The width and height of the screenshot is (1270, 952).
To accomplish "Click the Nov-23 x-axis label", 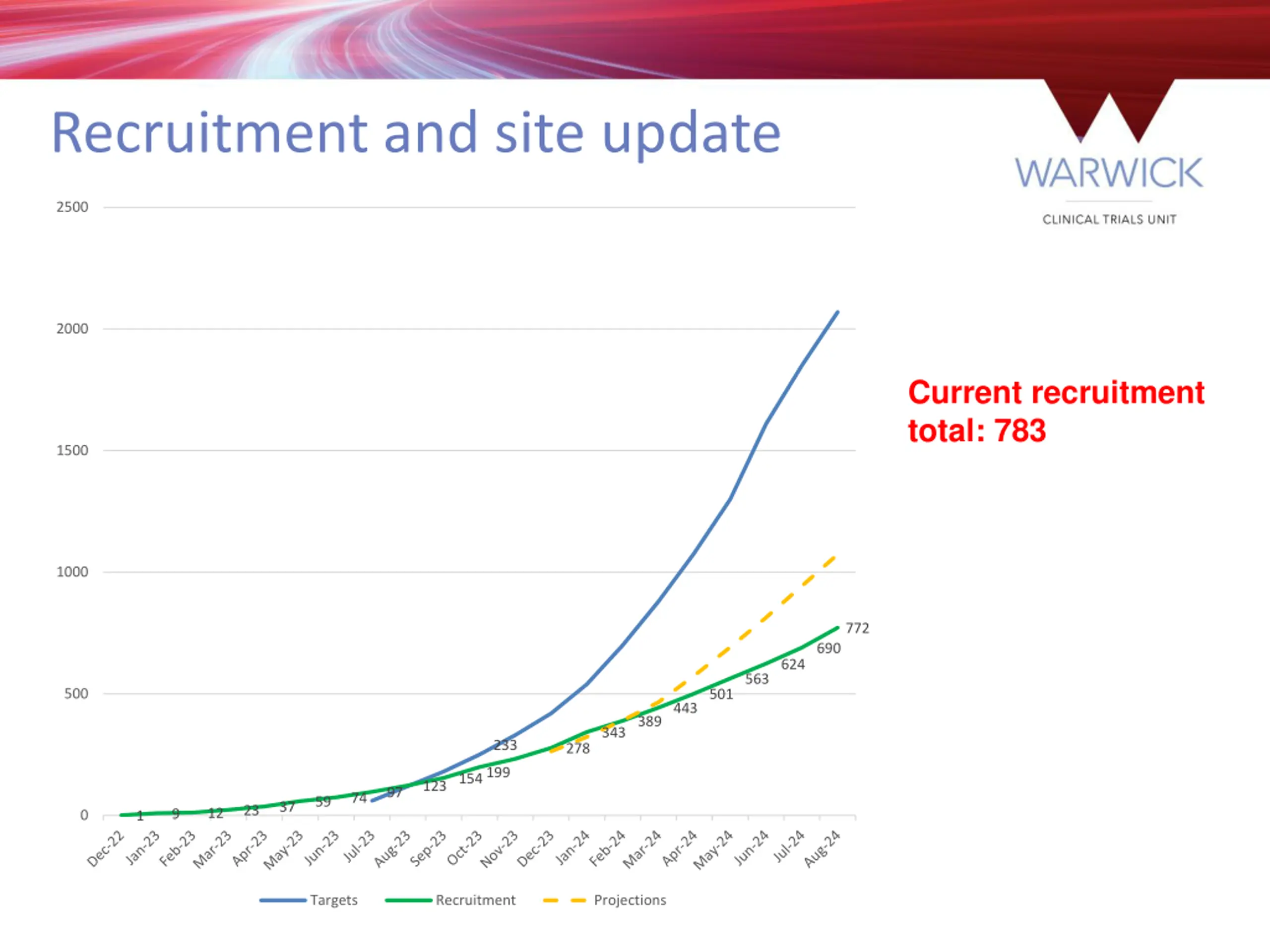I will (499, 849).
